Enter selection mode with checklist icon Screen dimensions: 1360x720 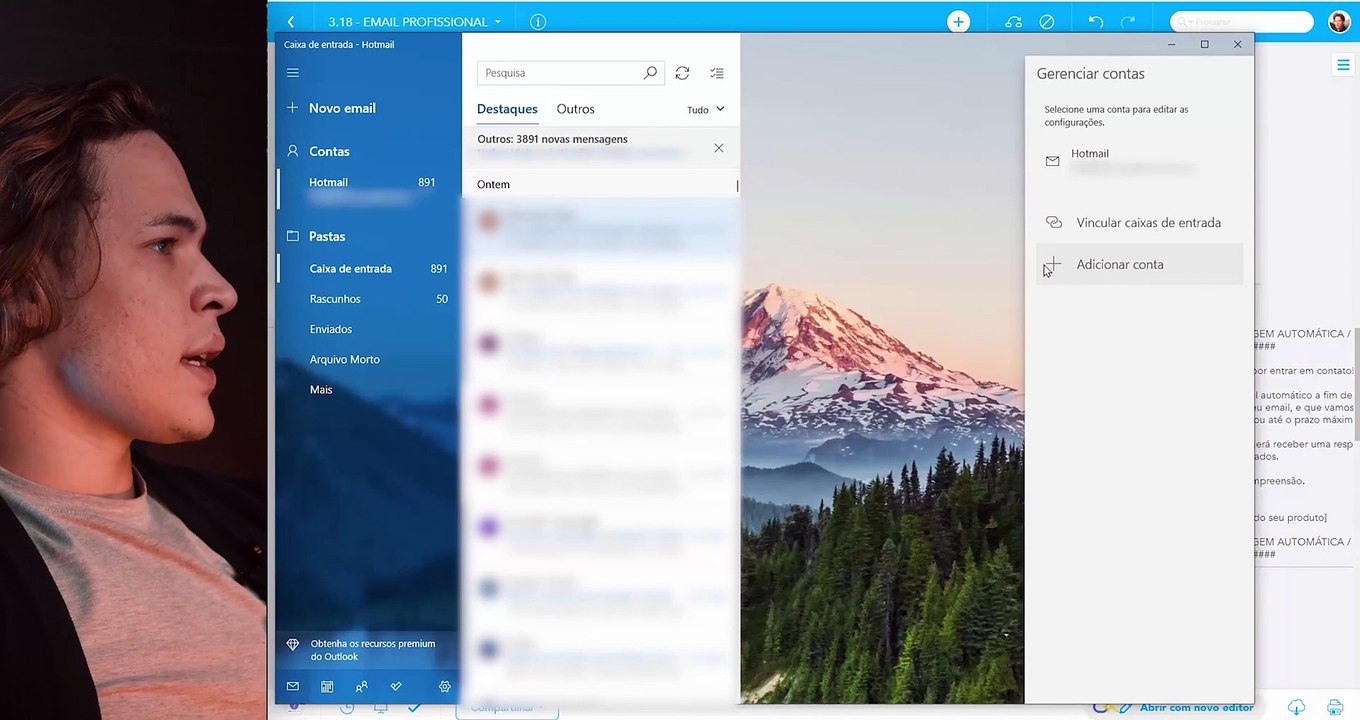pos(717,73)
